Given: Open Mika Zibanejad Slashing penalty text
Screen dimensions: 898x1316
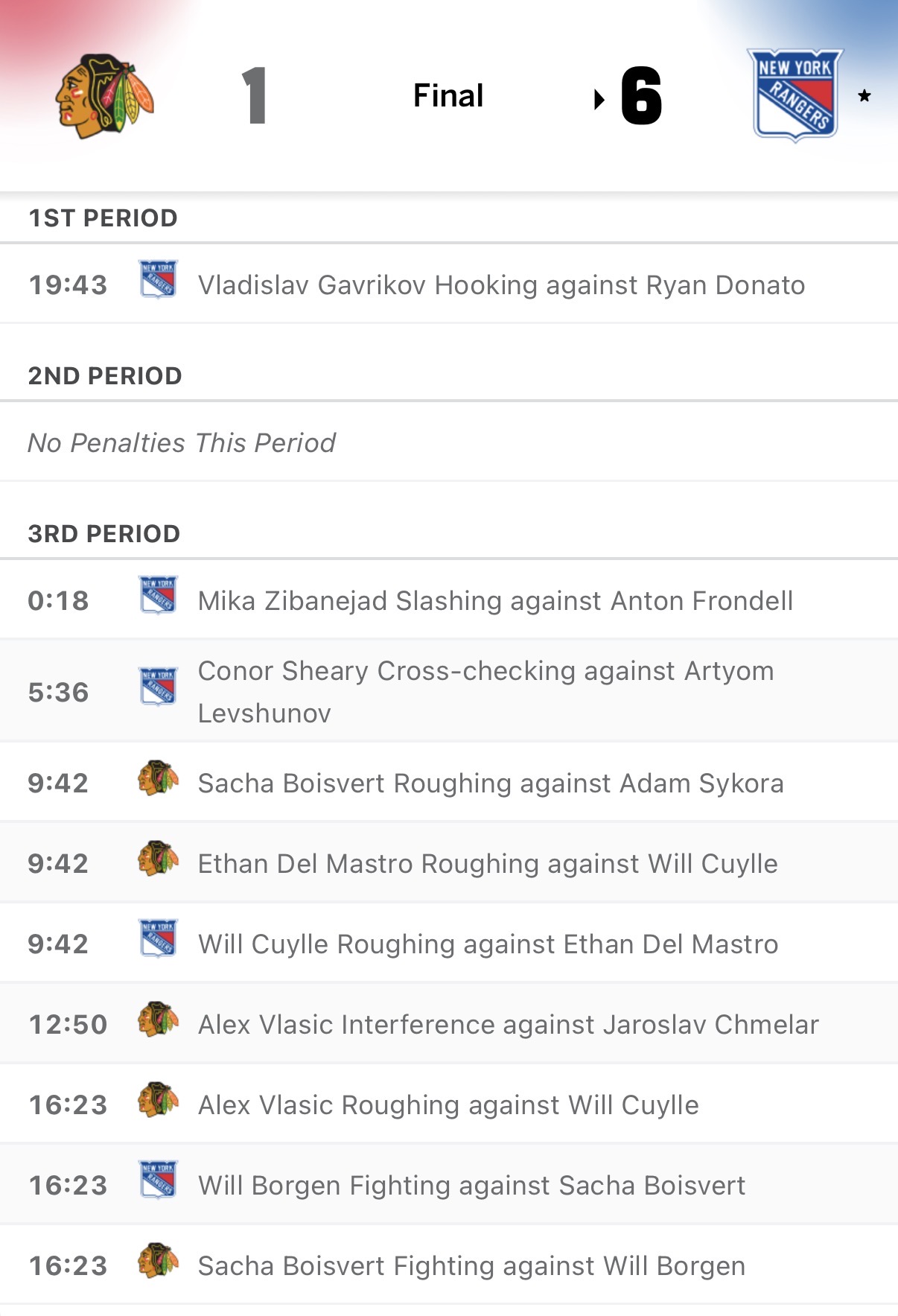Looking at the screenshot, I should 495,601.
